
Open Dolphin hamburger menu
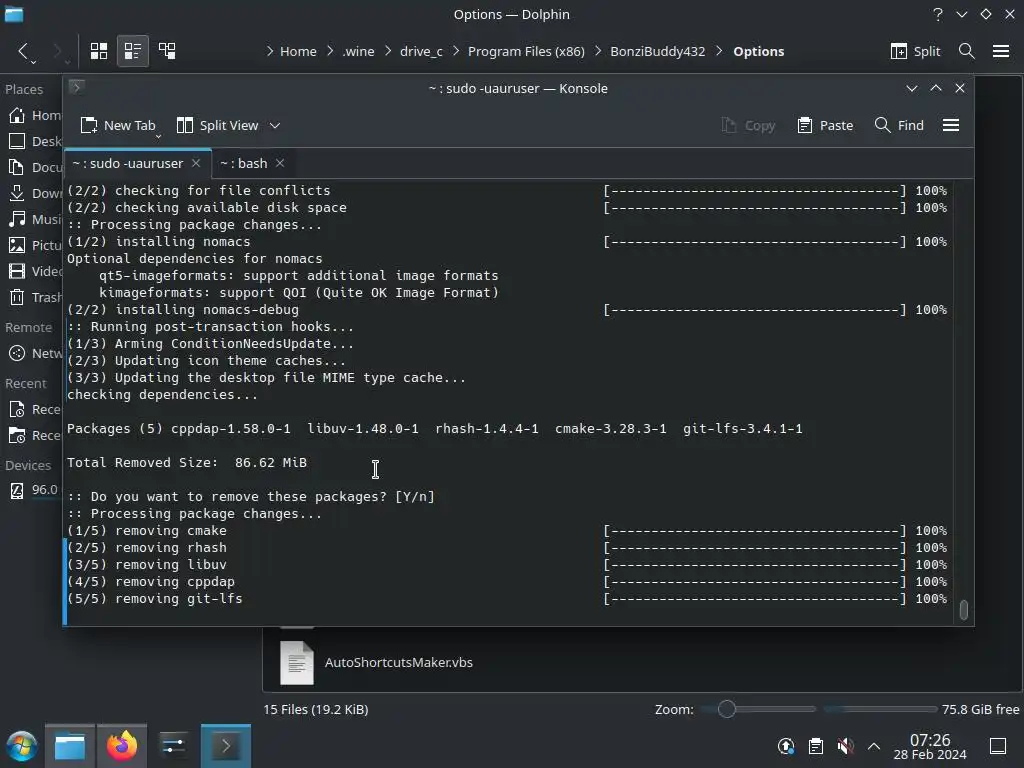click(x=1000, y=51)
